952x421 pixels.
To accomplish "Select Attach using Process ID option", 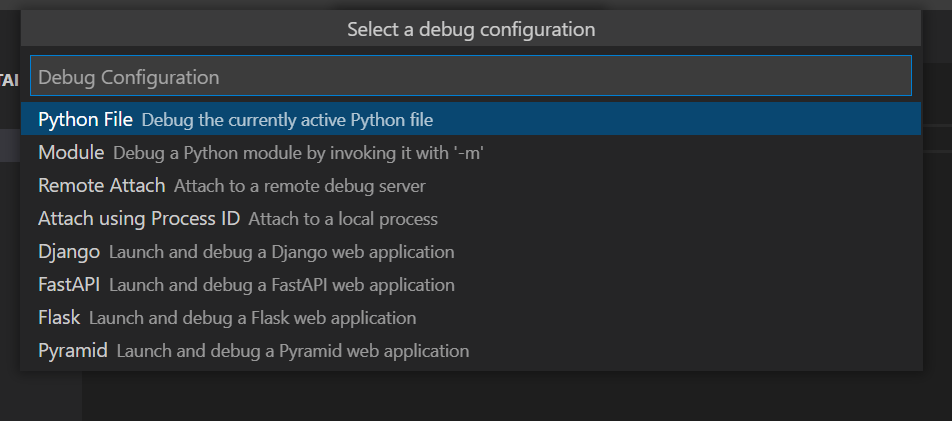I will click(471, 218).
